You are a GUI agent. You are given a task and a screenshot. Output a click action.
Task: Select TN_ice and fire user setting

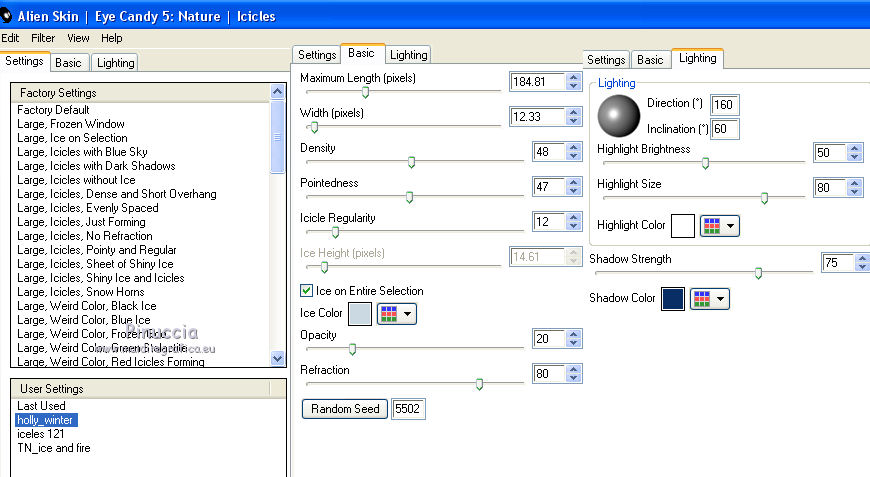(x=54, y=448)
